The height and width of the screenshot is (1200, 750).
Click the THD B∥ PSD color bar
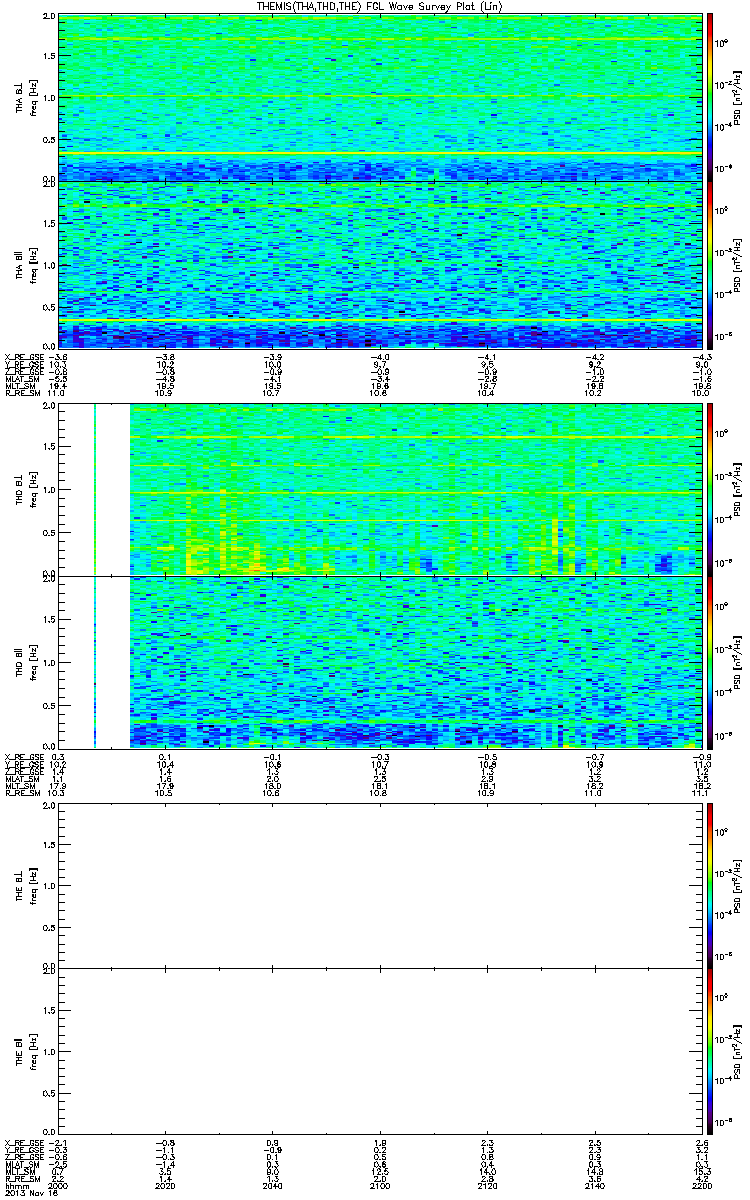pyautogui.click(x=709, y=662)
